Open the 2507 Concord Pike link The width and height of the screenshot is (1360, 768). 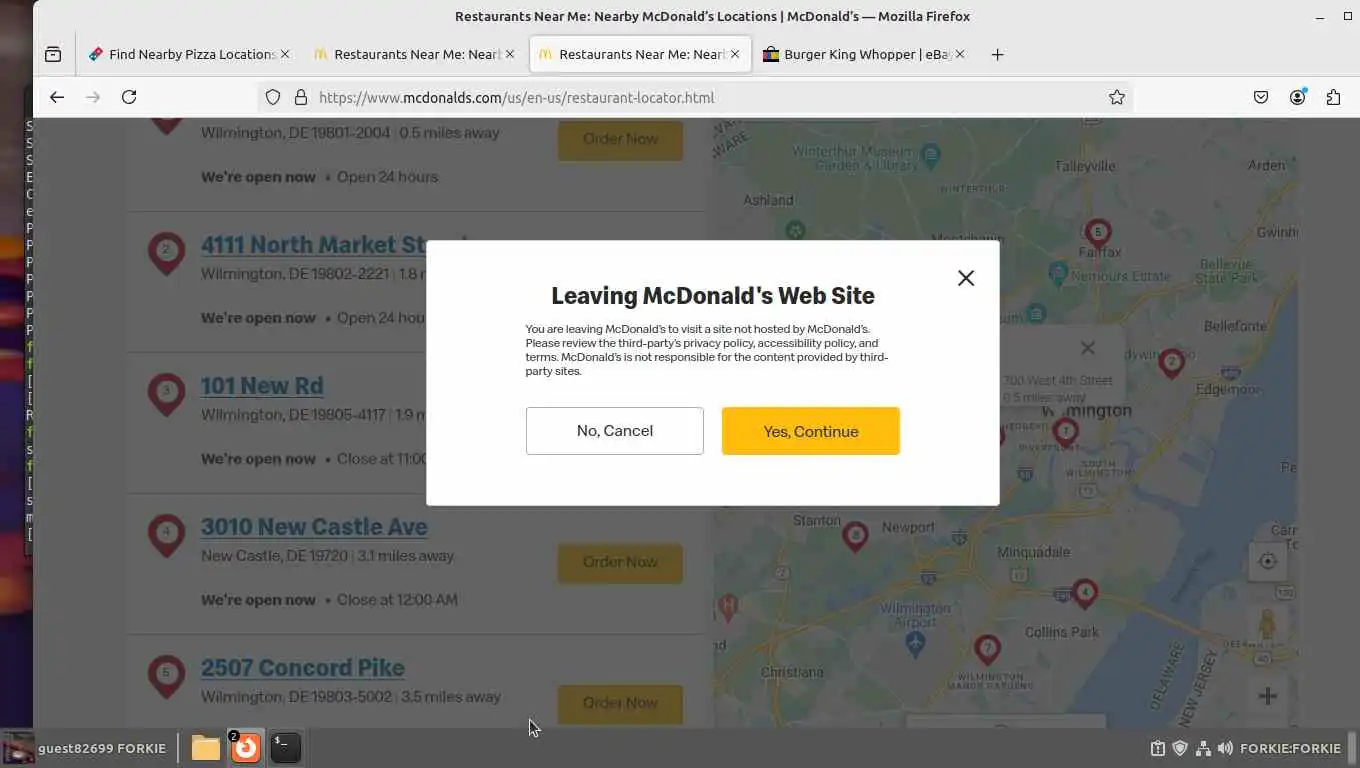click(x=302, y=667)
